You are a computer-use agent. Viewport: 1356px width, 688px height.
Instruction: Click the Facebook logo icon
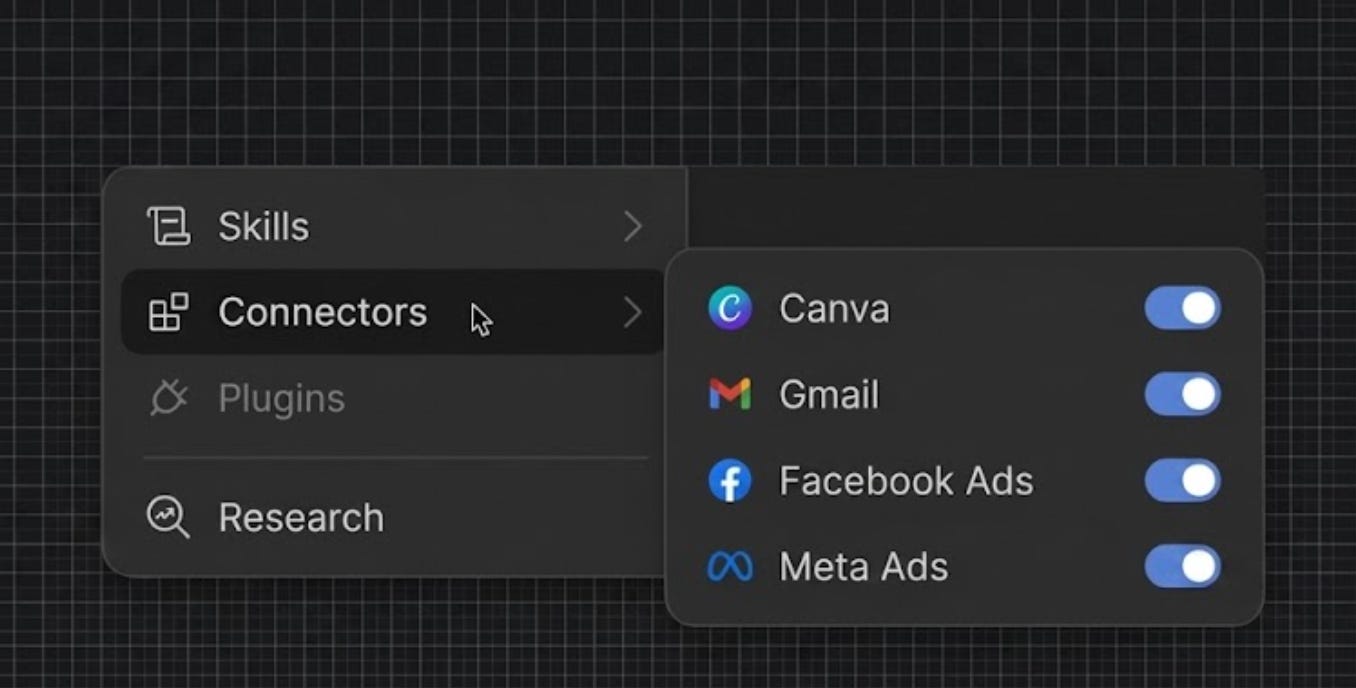click(730, 481)
